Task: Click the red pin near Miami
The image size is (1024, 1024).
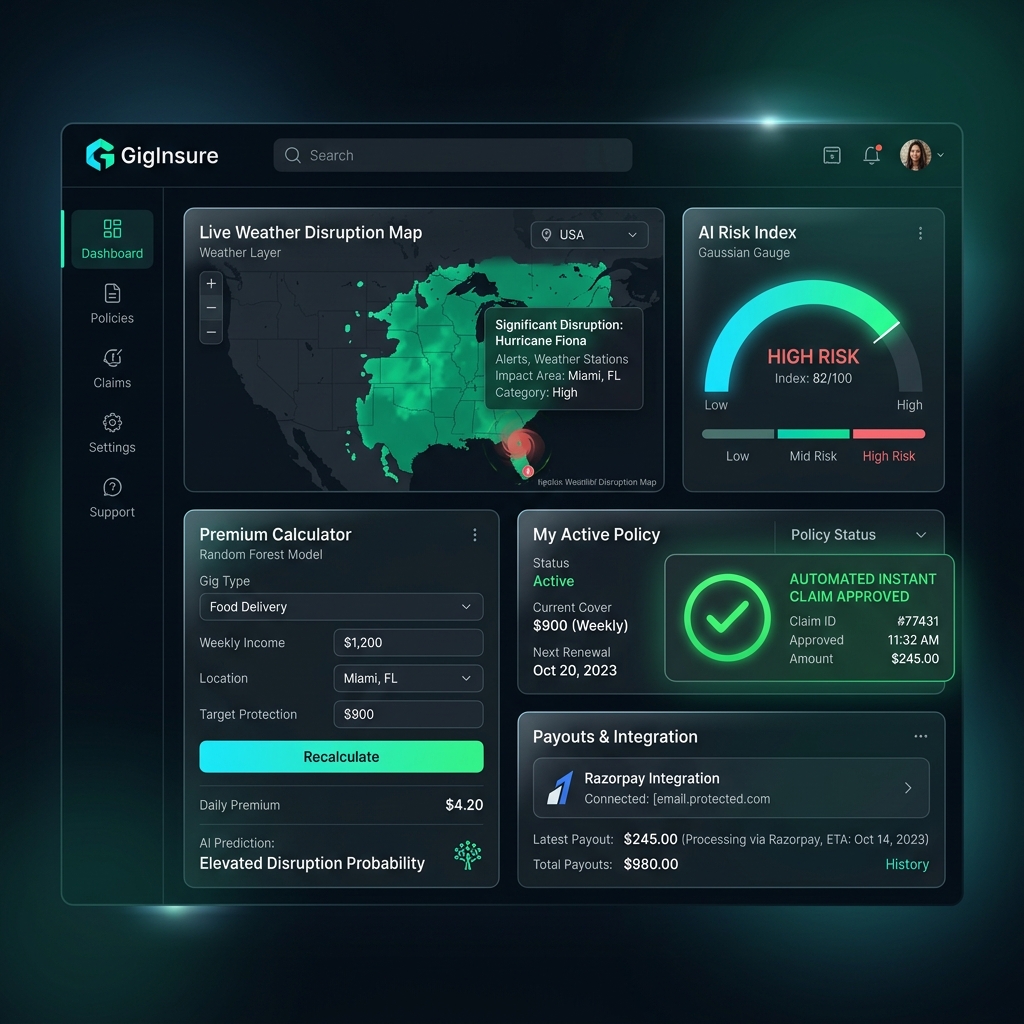Action: click(528, 471)
